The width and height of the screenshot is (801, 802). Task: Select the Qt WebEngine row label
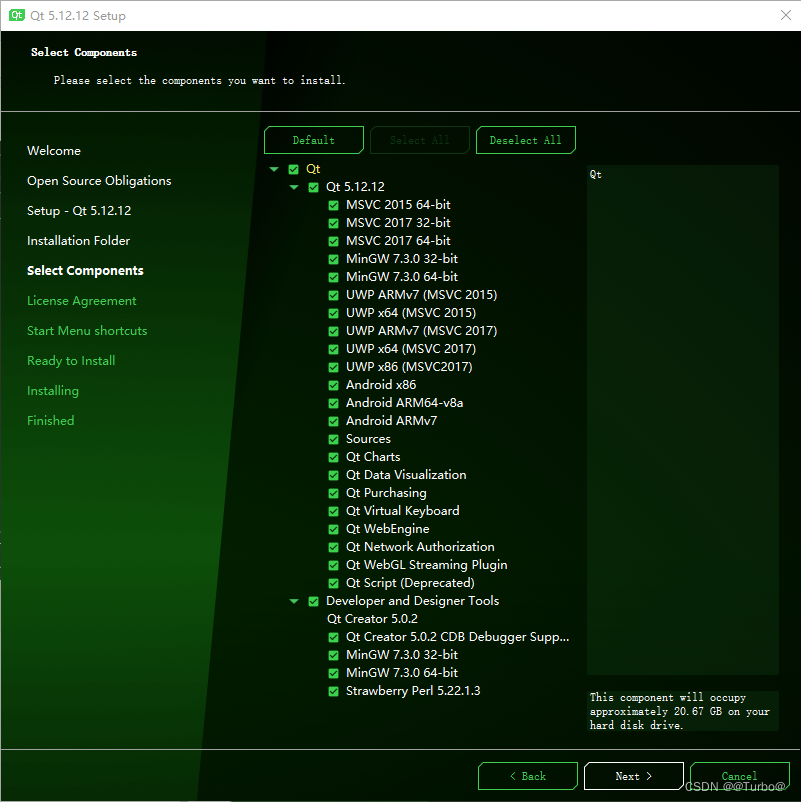pyautogui.click(x=388, y=529)
